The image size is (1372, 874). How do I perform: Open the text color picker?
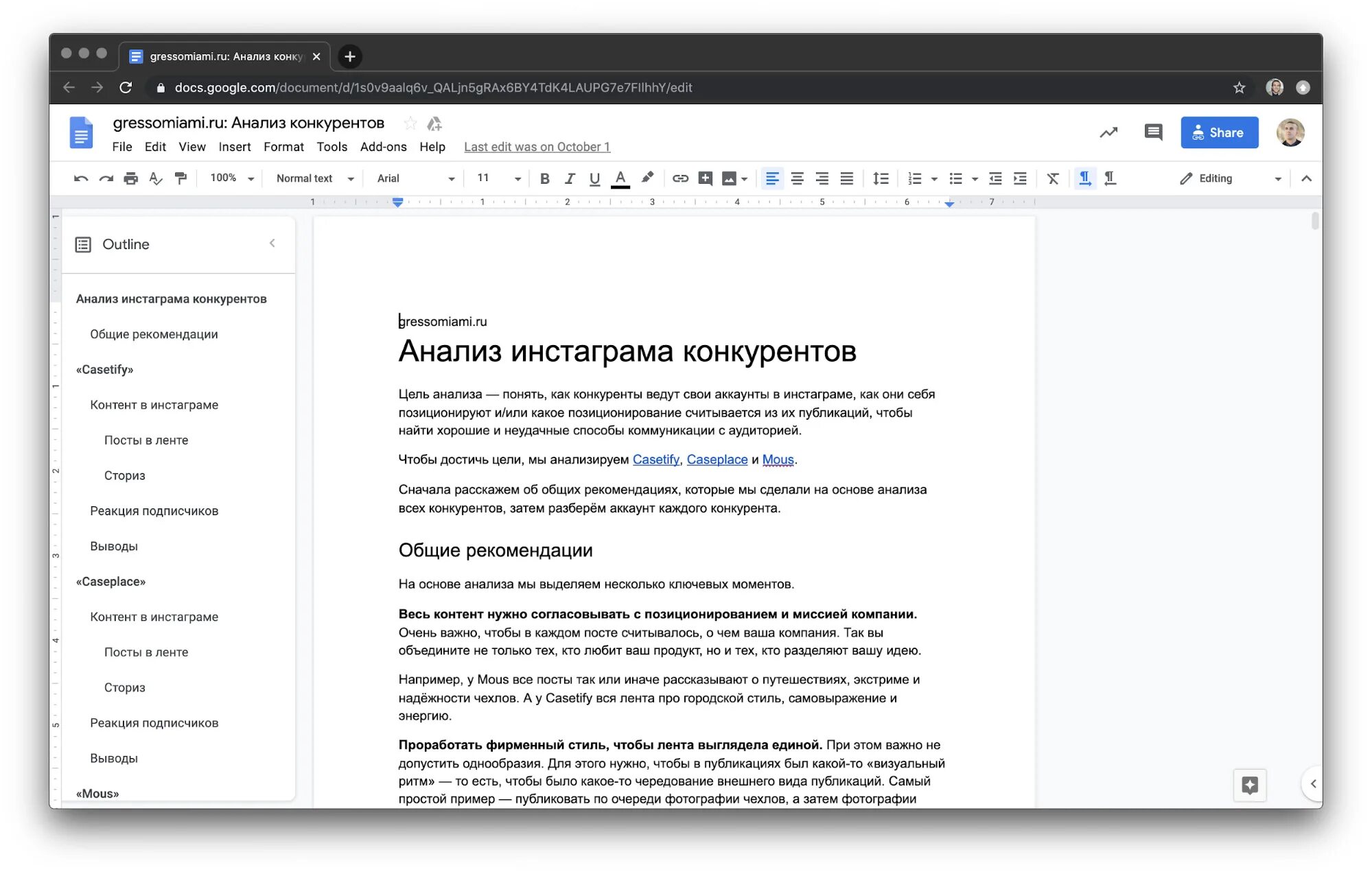[x=620, y=178]
